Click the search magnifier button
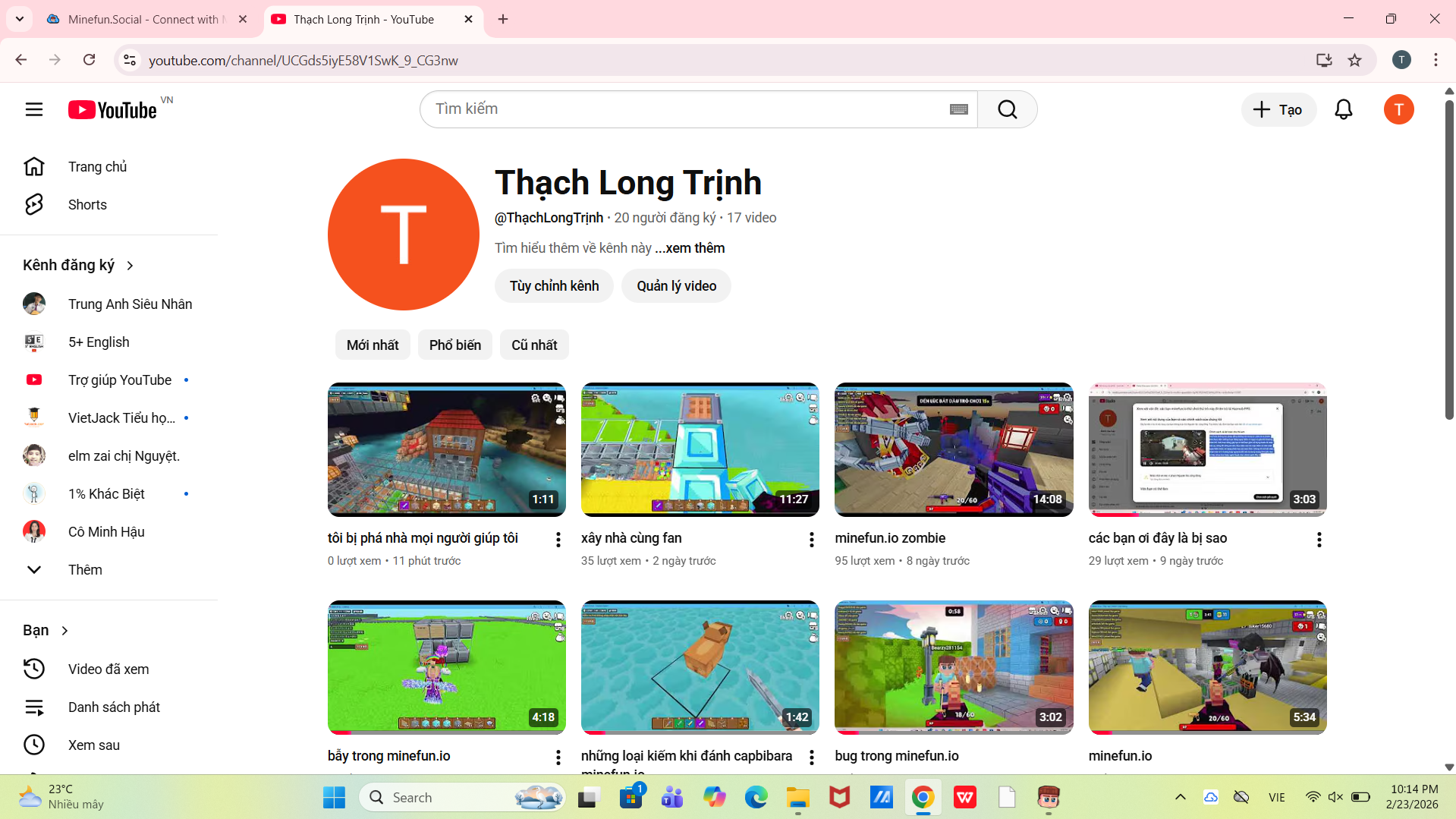This screenshot has width=1456, height=819. pyautogui.click(x=1007, y=109)
